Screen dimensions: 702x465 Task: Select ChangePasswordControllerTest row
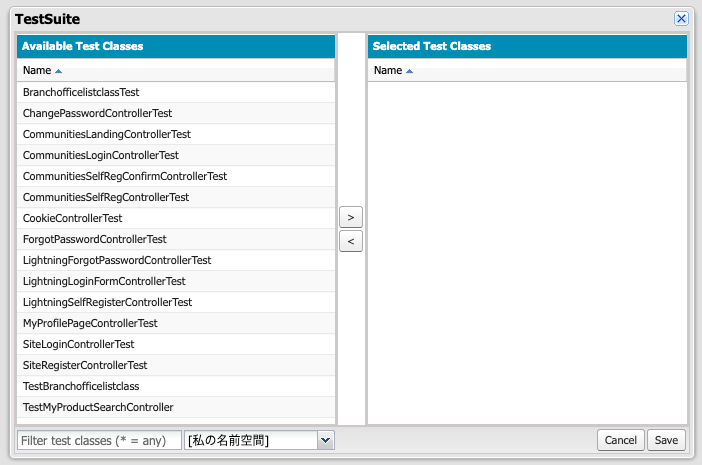point(176,113)
